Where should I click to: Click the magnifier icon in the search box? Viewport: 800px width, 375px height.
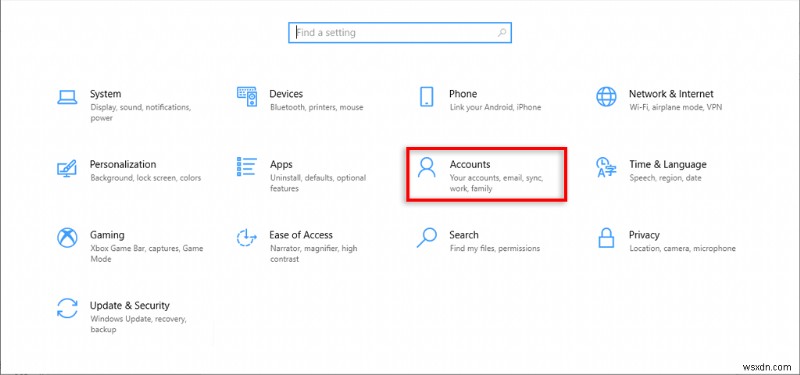(x=502, y=33)
